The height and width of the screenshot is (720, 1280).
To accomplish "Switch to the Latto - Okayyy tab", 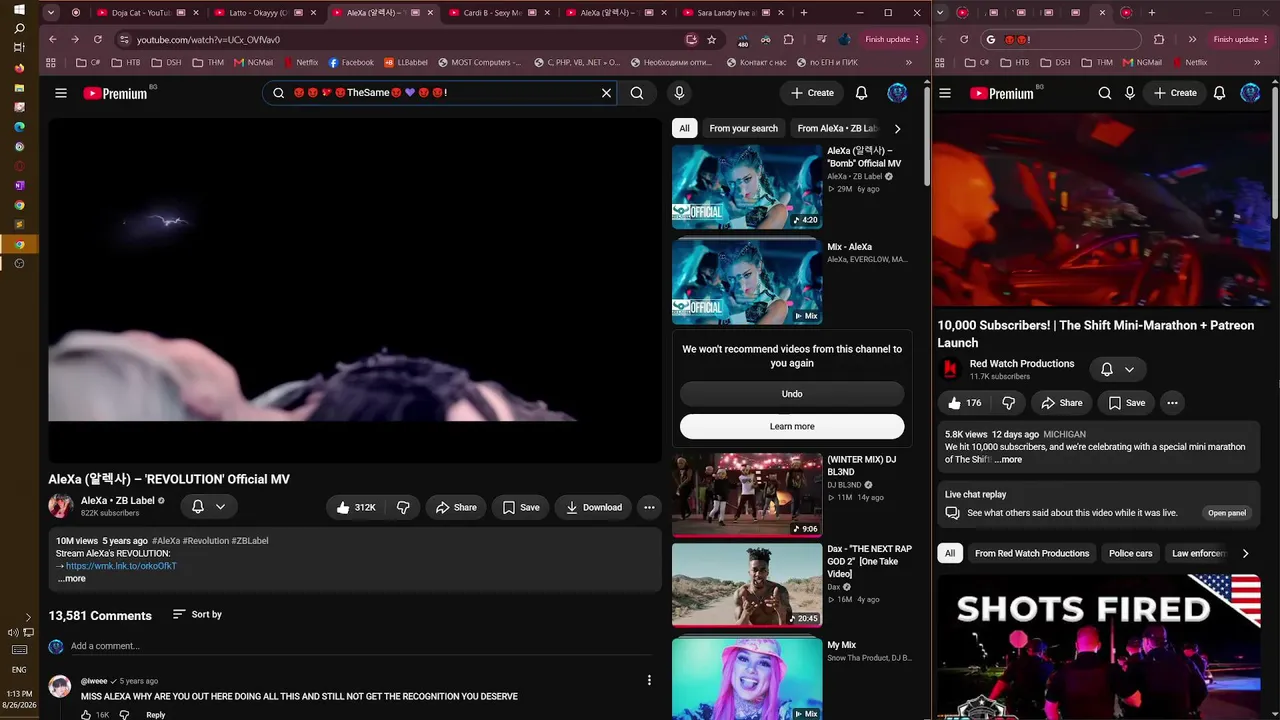I will coord(265,13).
